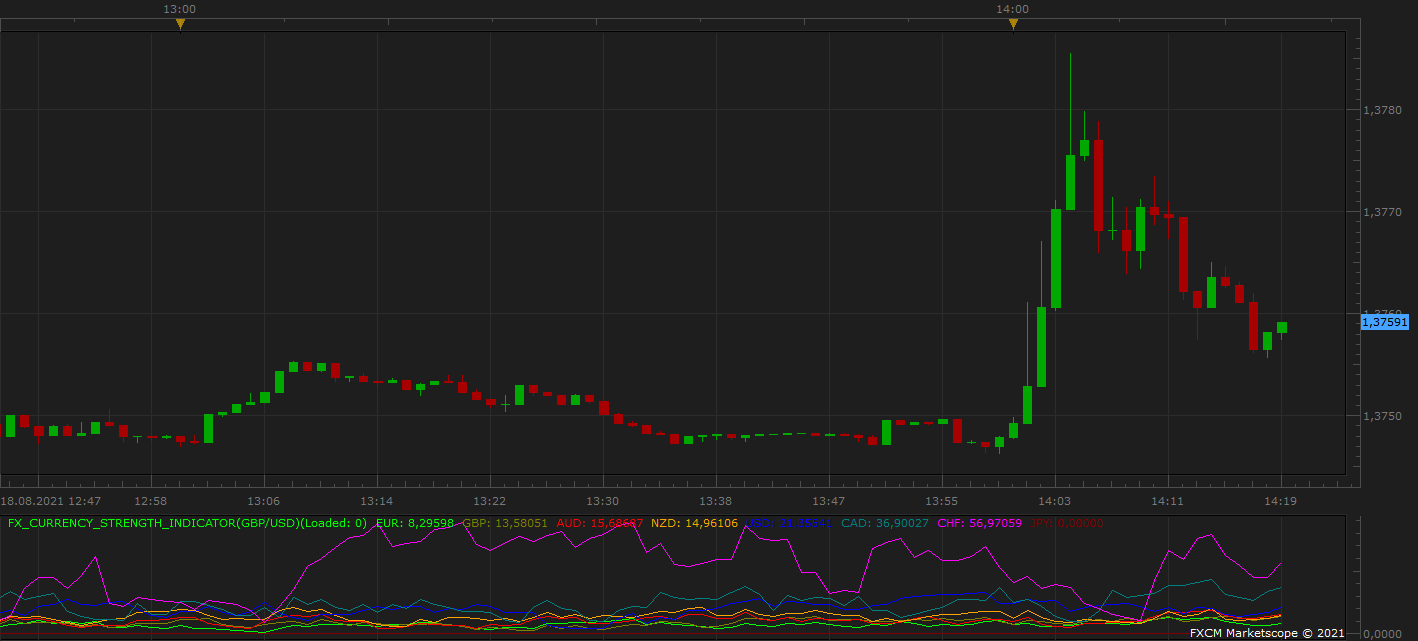The height and width of the screenshot is (641, 1418).
Task: Click the EUR: 8,29598 indicator value
Action: point(415,522)
